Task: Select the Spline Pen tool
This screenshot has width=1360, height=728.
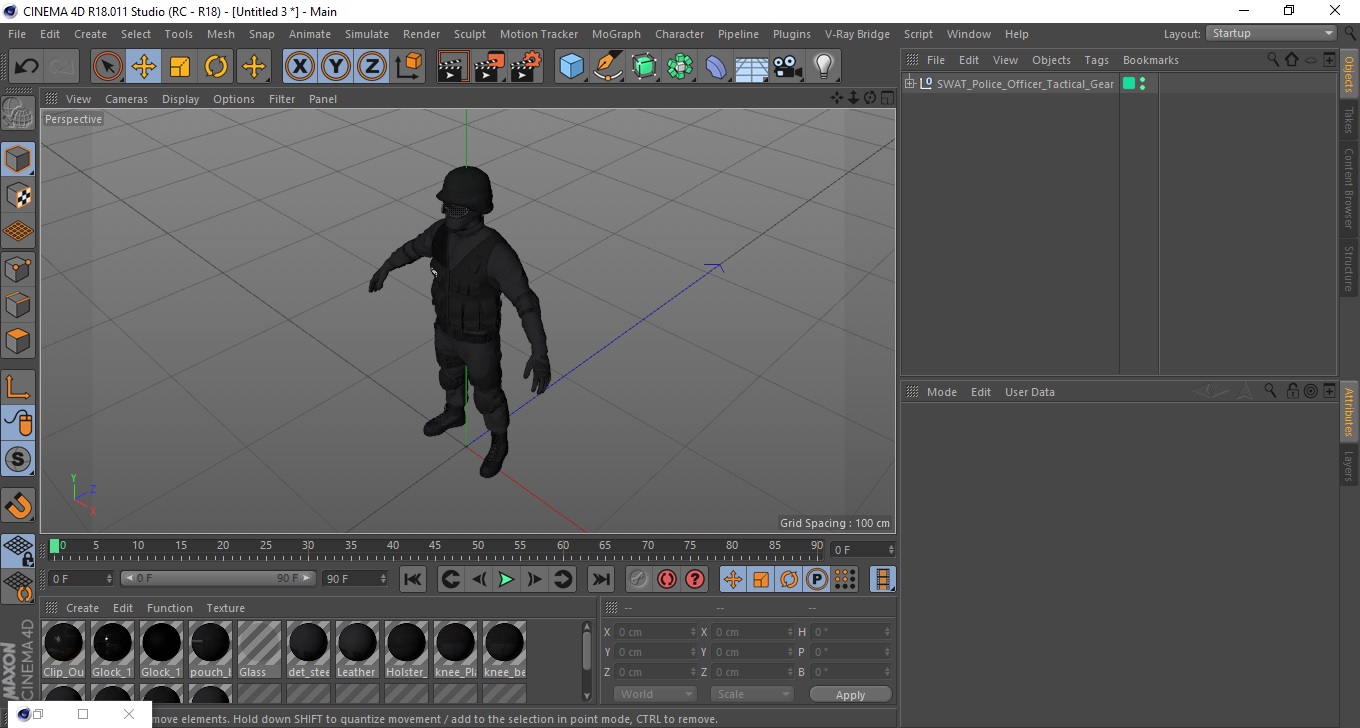Action: (x=608, y=67)
